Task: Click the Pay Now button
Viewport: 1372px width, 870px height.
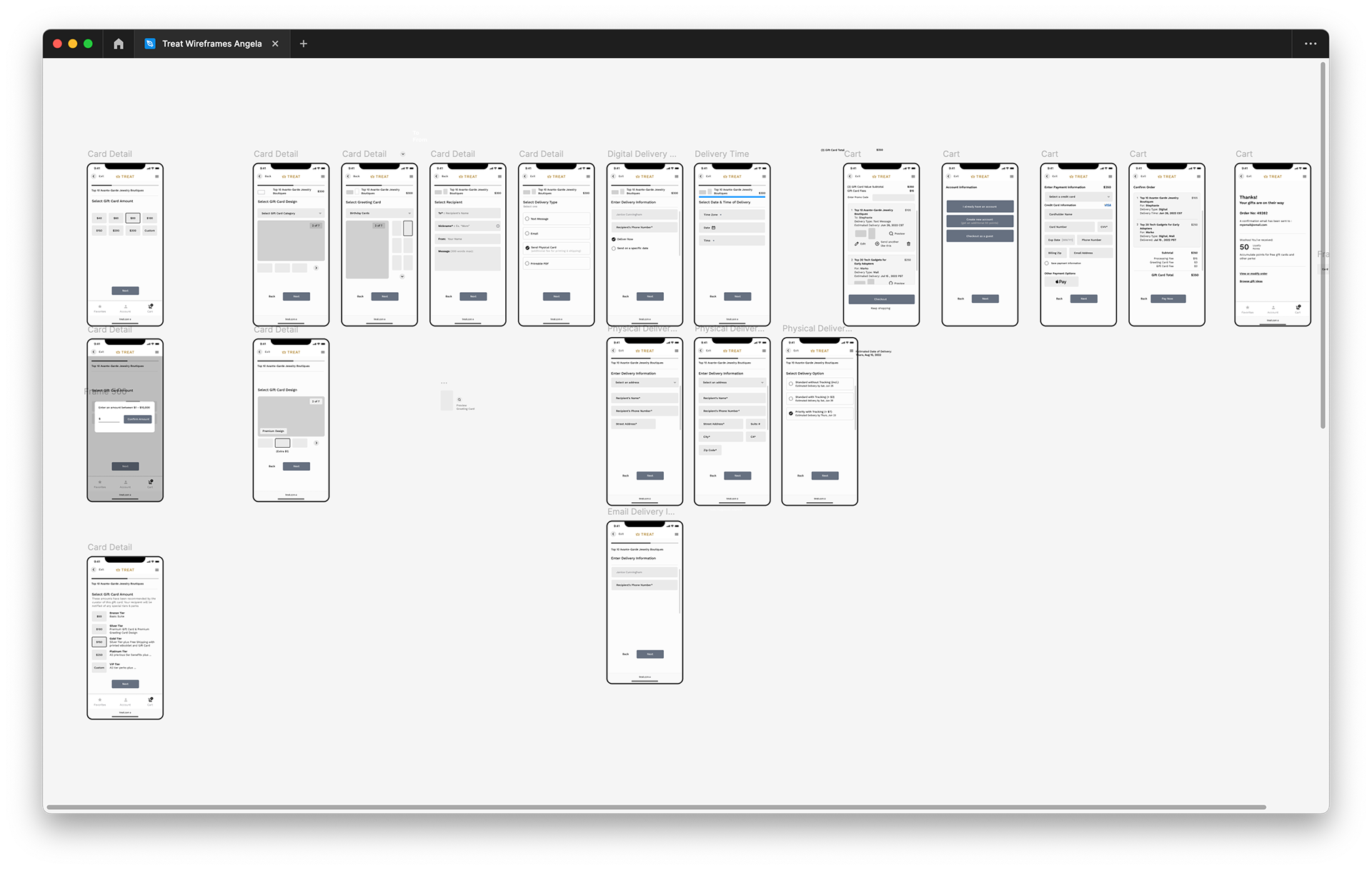Action: tap(1167, 299)
